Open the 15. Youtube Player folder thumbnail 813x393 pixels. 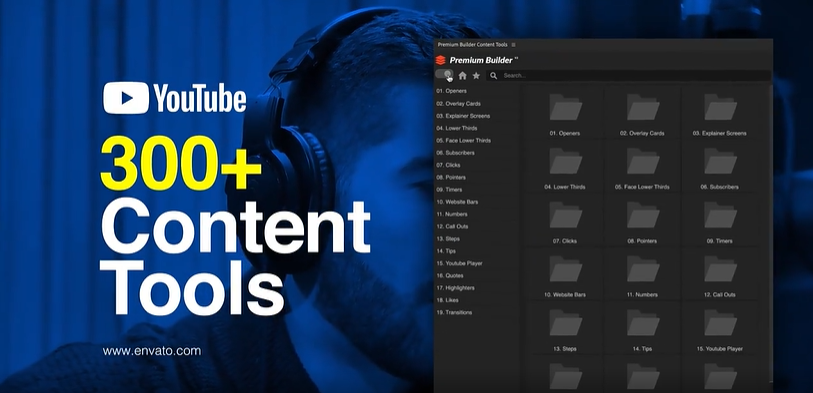(720, 323)
